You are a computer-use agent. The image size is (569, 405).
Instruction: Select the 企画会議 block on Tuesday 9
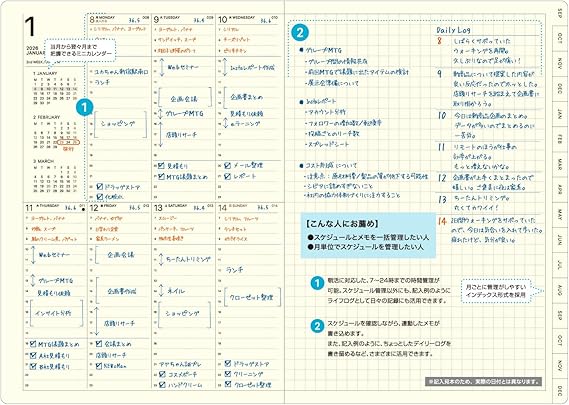pos(184,98)
